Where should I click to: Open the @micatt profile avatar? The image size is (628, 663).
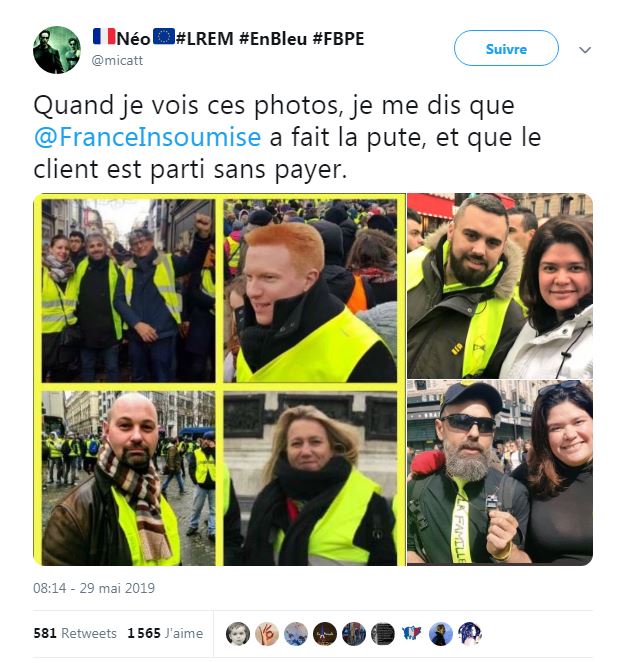click(x=57, y=50)
